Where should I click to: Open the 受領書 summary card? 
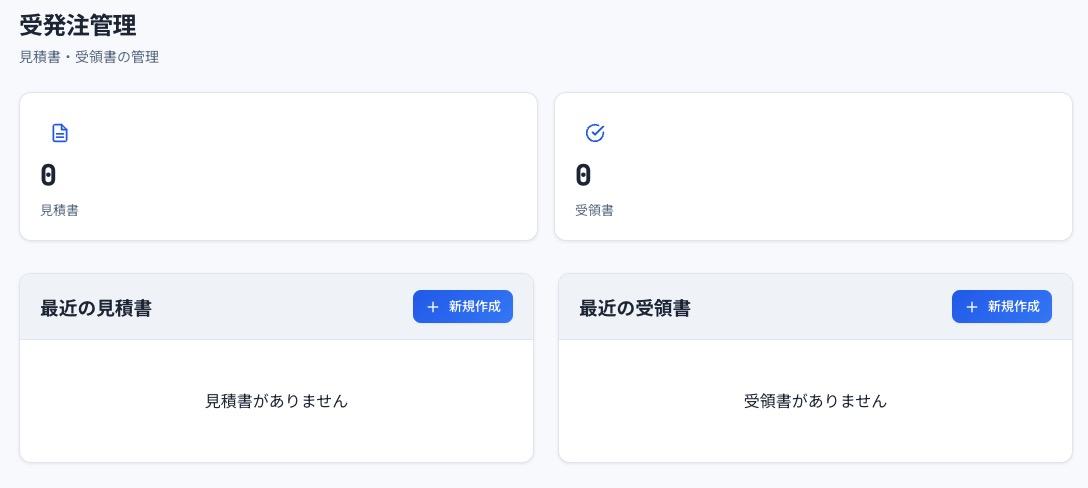click(x=813, y=167)
